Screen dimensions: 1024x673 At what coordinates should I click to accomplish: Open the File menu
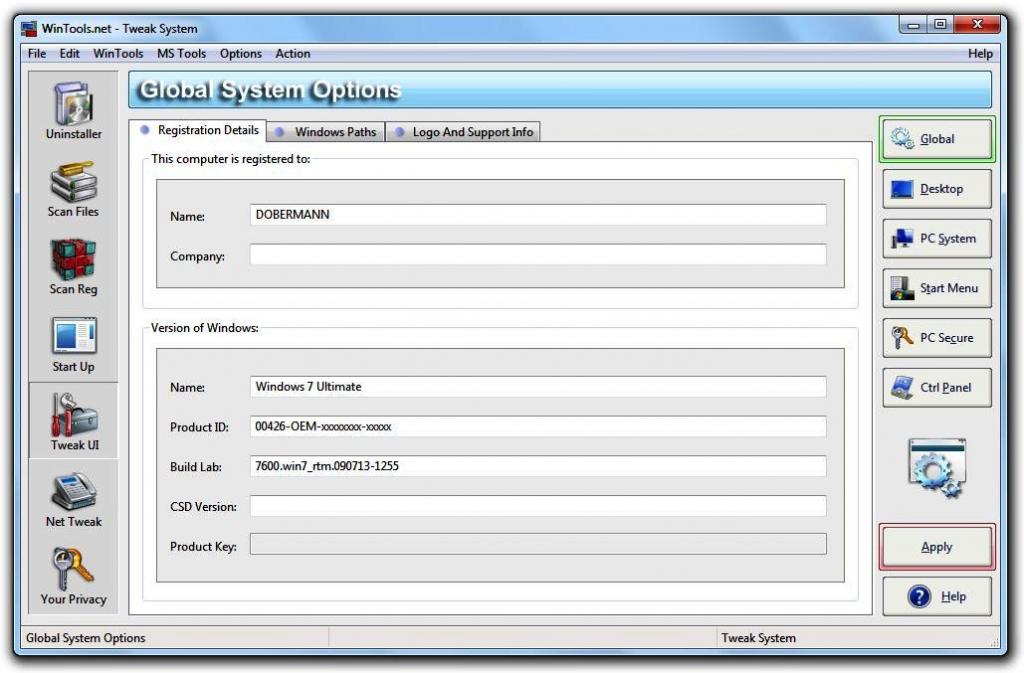point(37,54)
